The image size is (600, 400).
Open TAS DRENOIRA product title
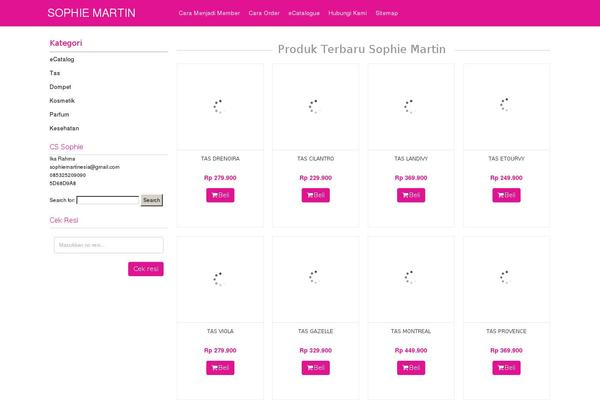point(220,158)
